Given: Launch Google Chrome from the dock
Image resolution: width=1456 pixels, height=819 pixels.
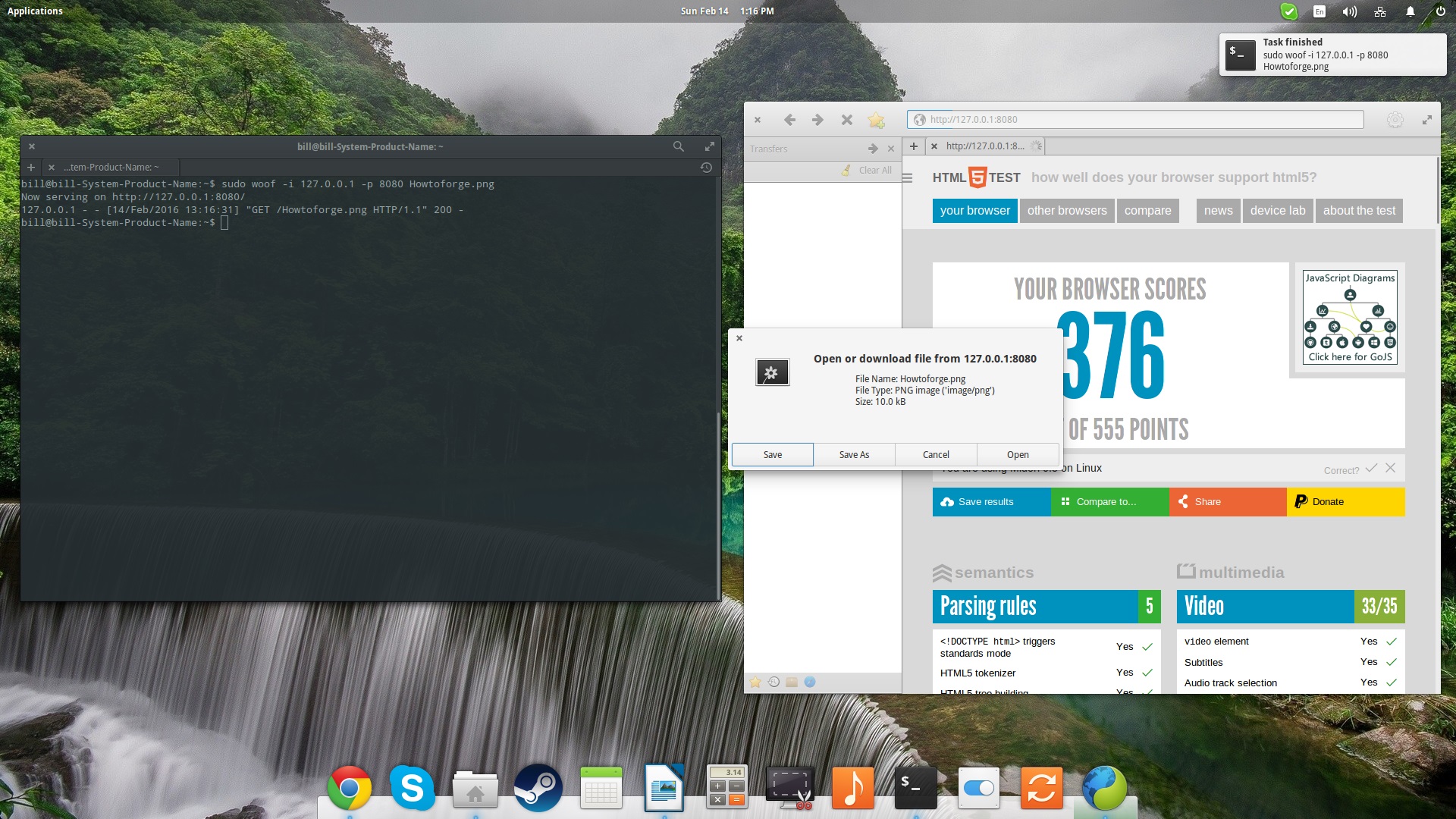Looking at the screenshot, I should (350, 789).
